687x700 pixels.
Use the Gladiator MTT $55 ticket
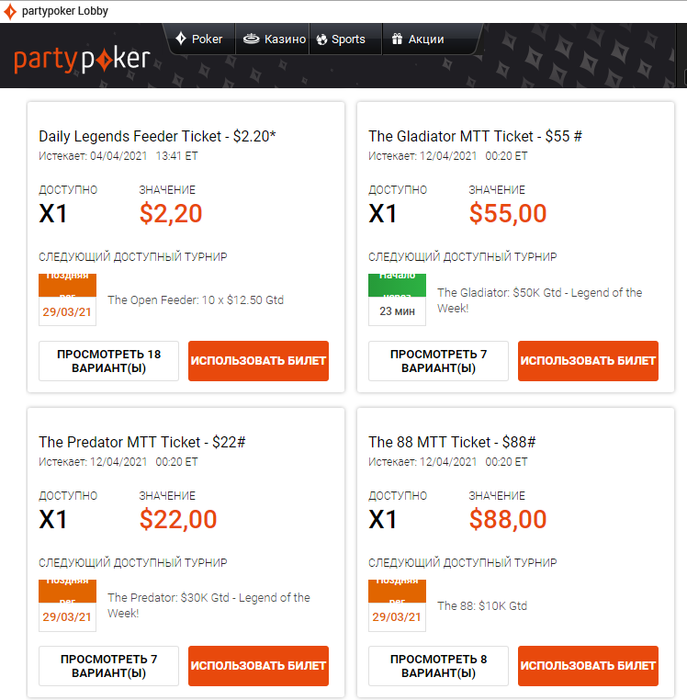588,361
